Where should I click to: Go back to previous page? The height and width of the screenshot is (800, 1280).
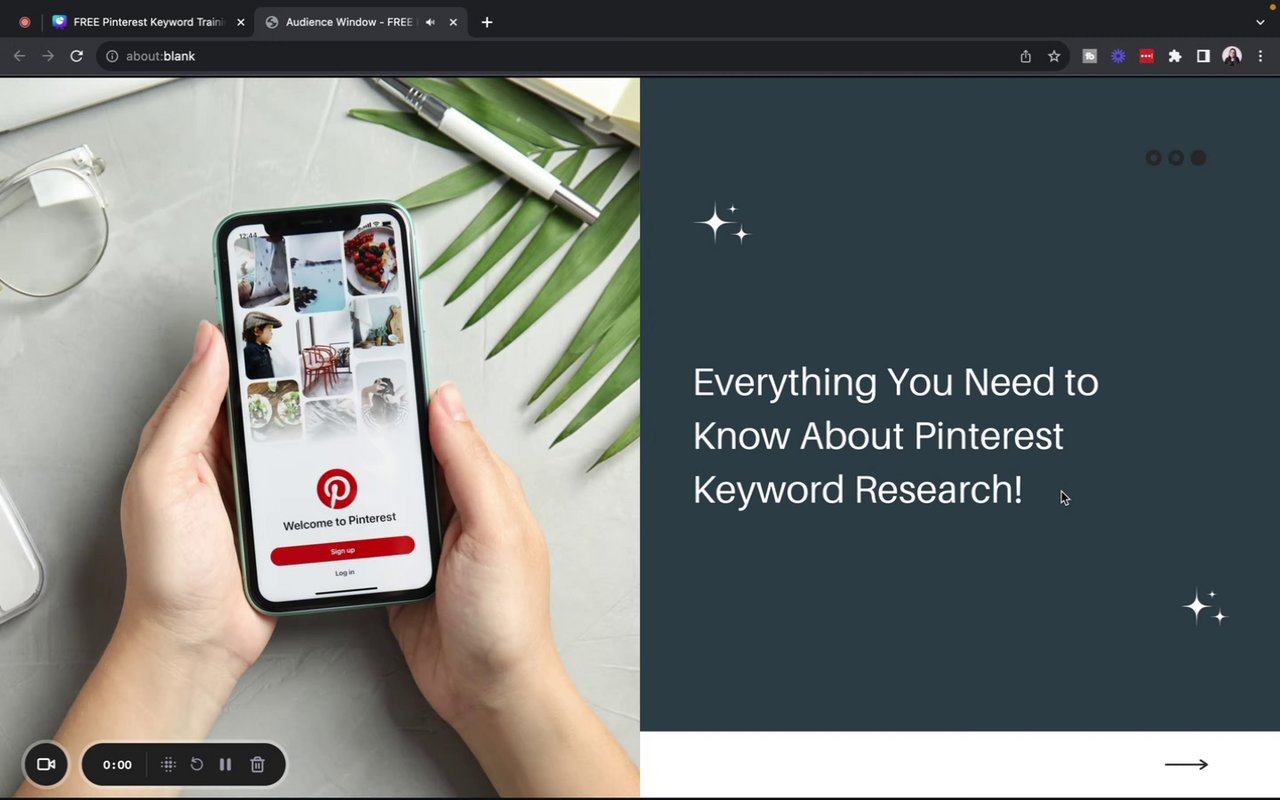(19, 56)
